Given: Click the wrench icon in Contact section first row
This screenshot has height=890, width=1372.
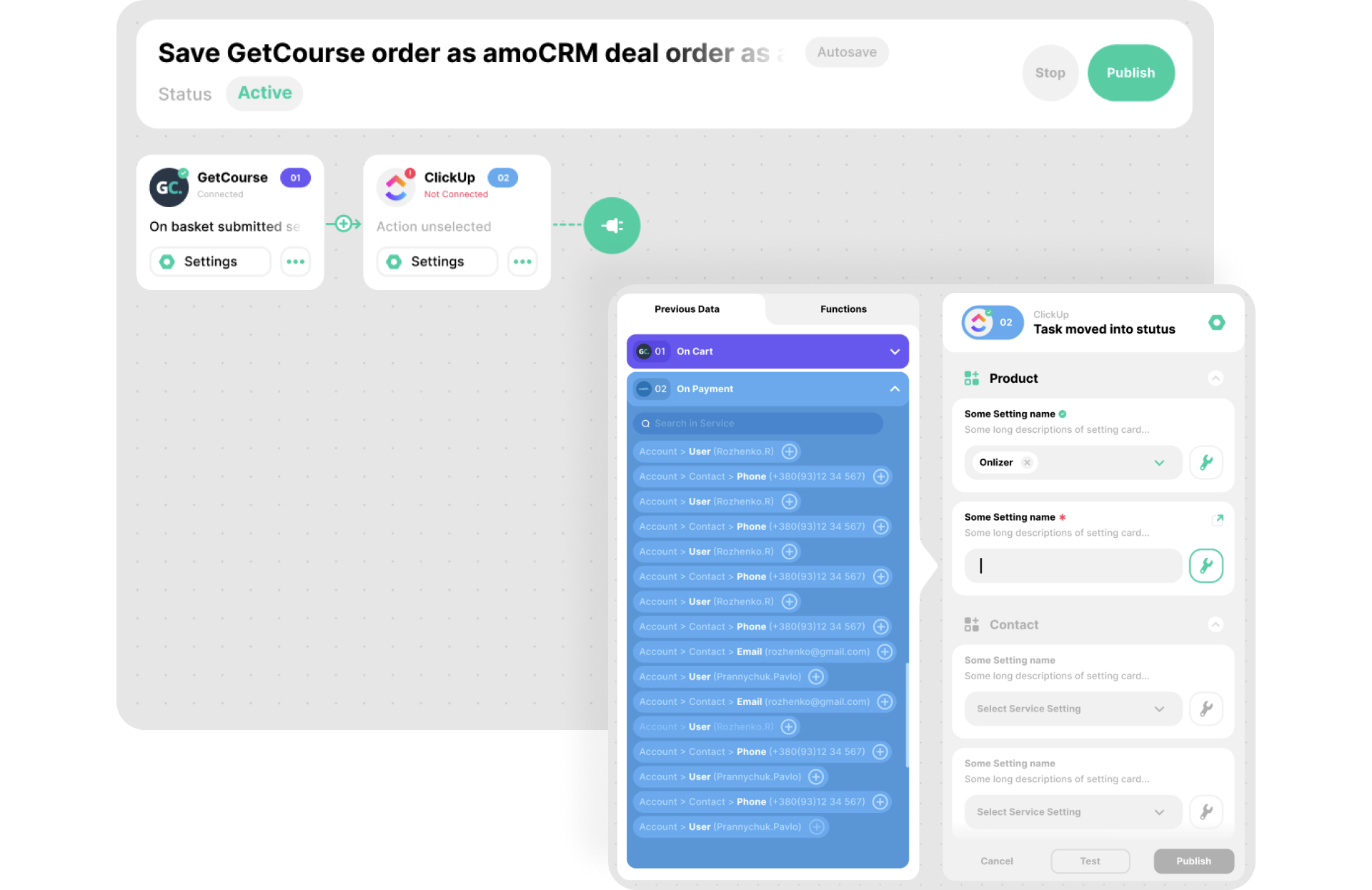Looking at the screenshot, I should pos(1207,708).
